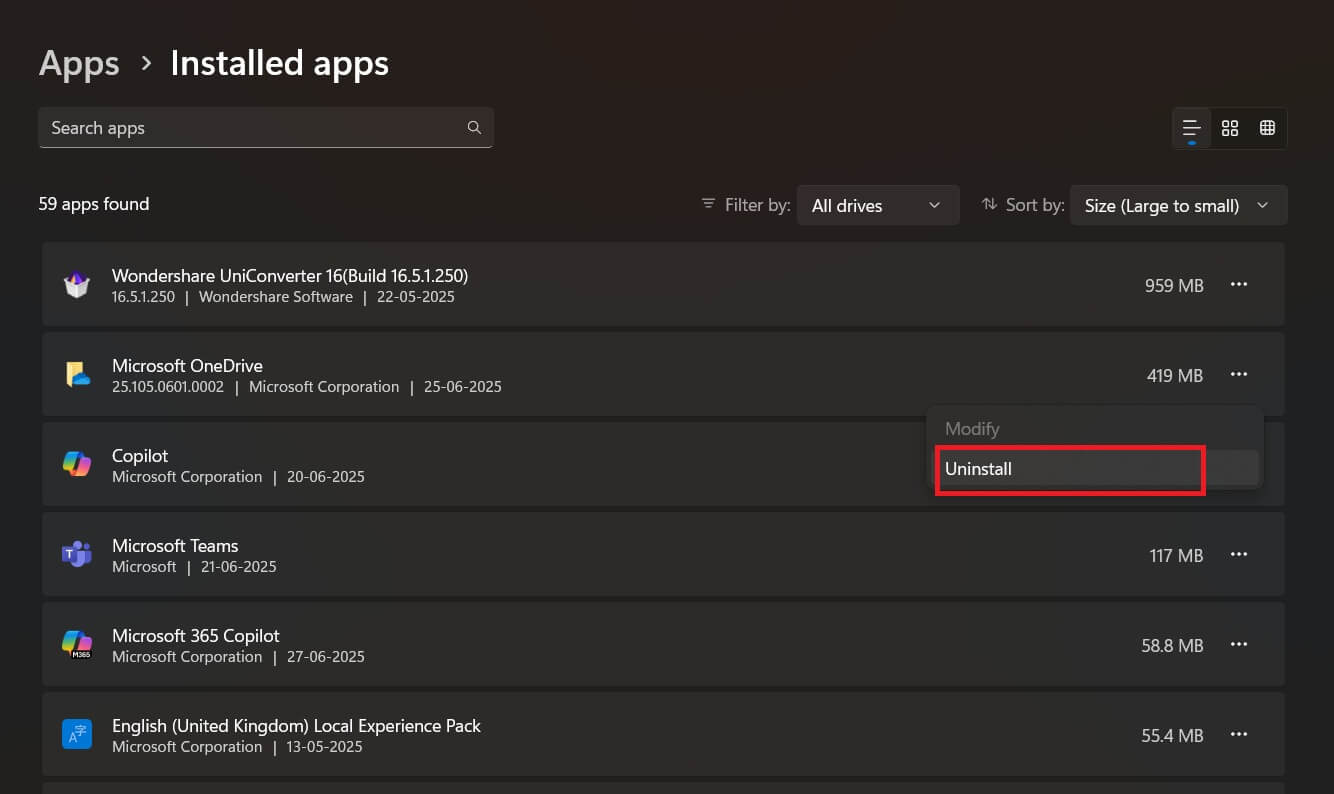The width and height of the screenshot is (1334, 794).
Task: Click the Microsoft Teams app icon
Action: [77, 554]
